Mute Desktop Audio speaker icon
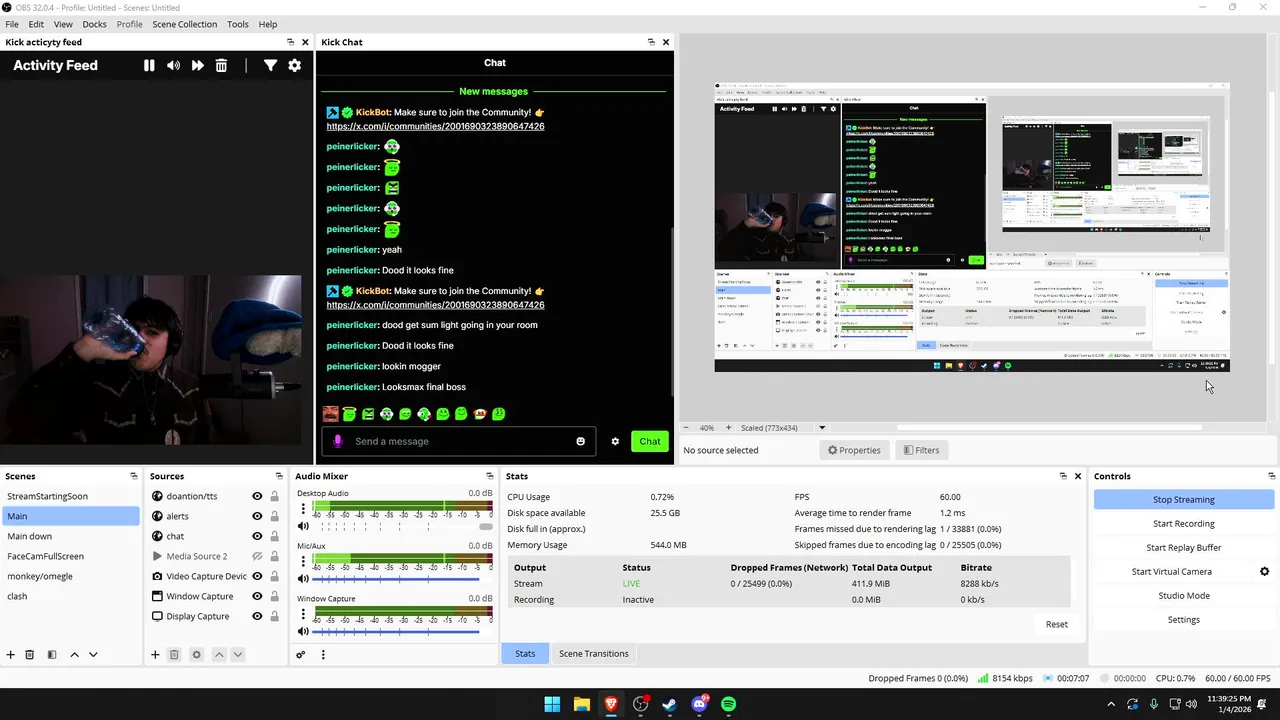1280x720 pixels. (304, 526)
